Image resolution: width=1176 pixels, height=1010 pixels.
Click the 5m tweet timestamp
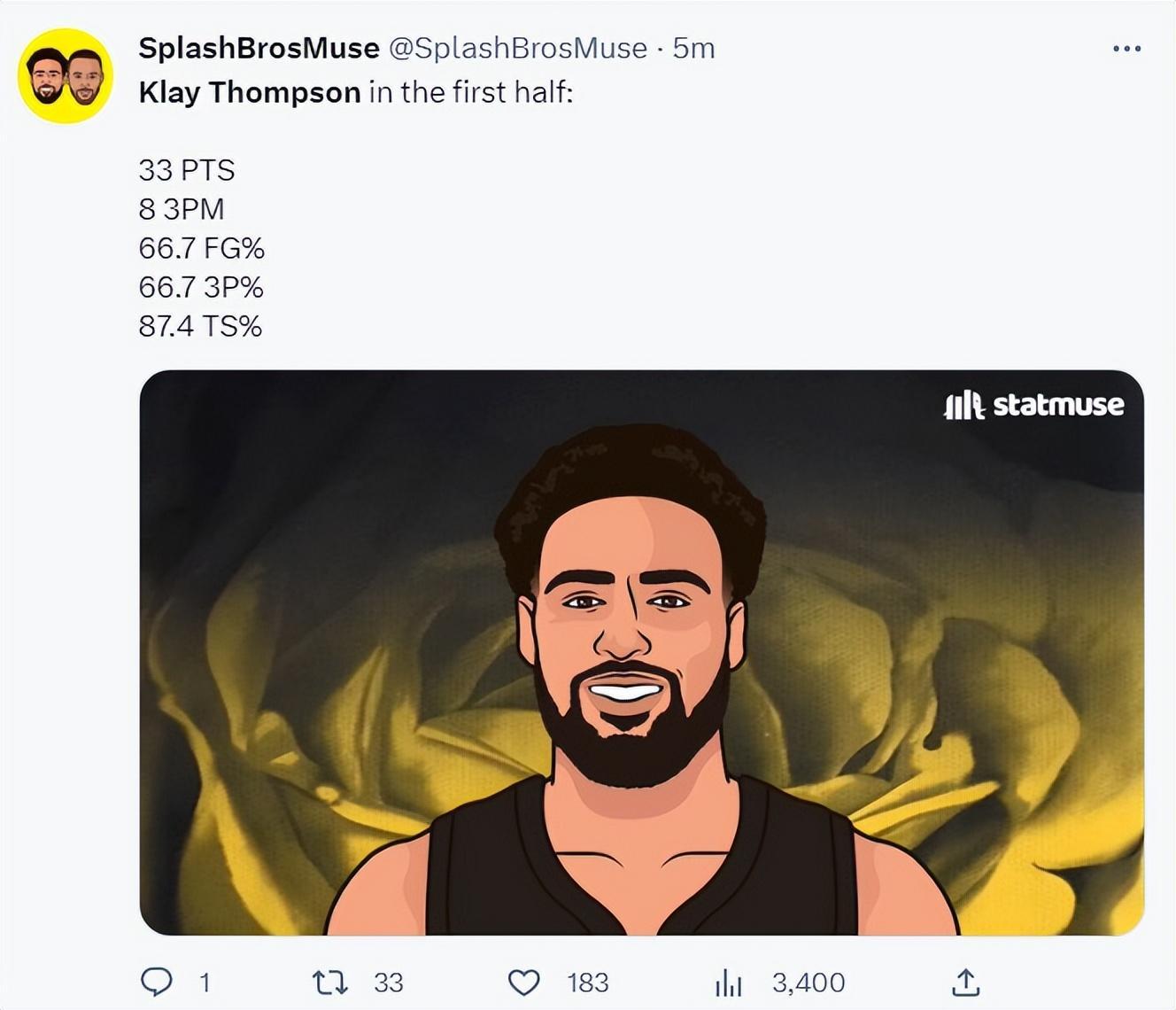693,48
